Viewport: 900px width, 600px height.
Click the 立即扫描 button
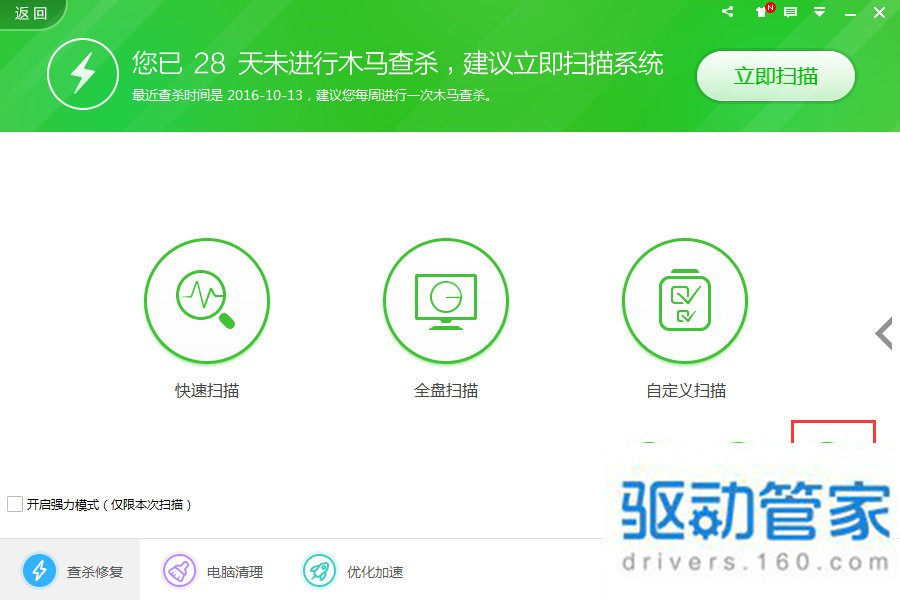tap(775, 75)
